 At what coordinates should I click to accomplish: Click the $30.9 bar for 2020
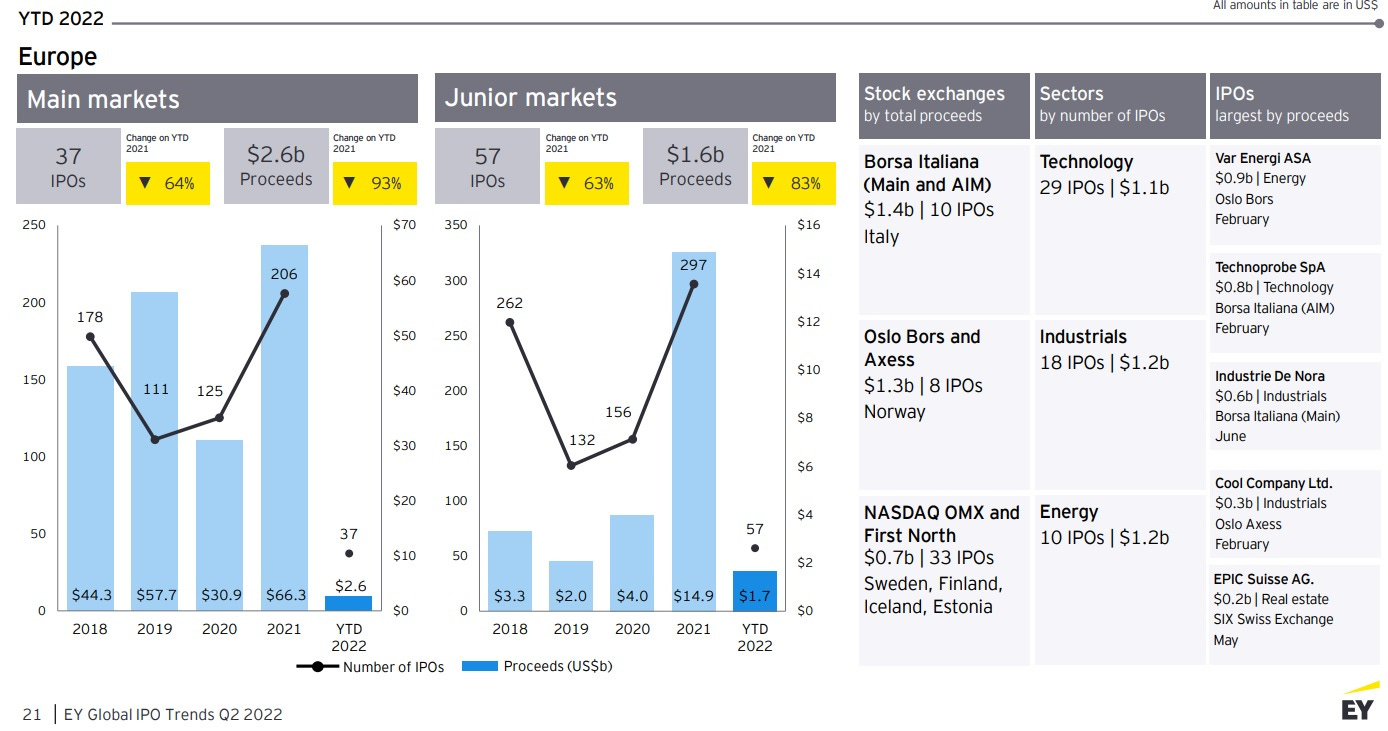pos(219,525)
